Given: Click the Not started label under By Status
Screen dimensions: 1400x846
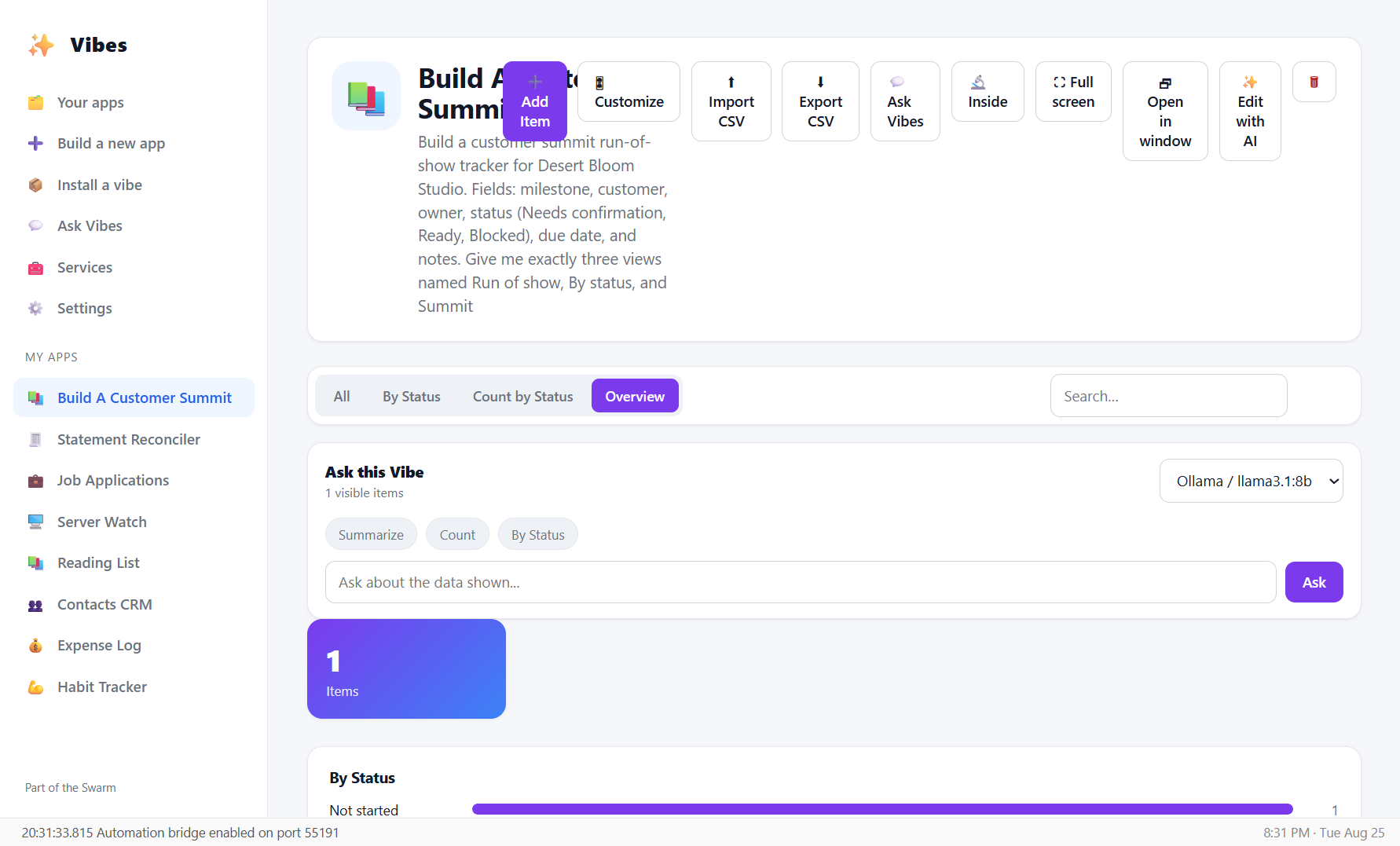Looking at the screenshot, I should [x=364, y=810].
